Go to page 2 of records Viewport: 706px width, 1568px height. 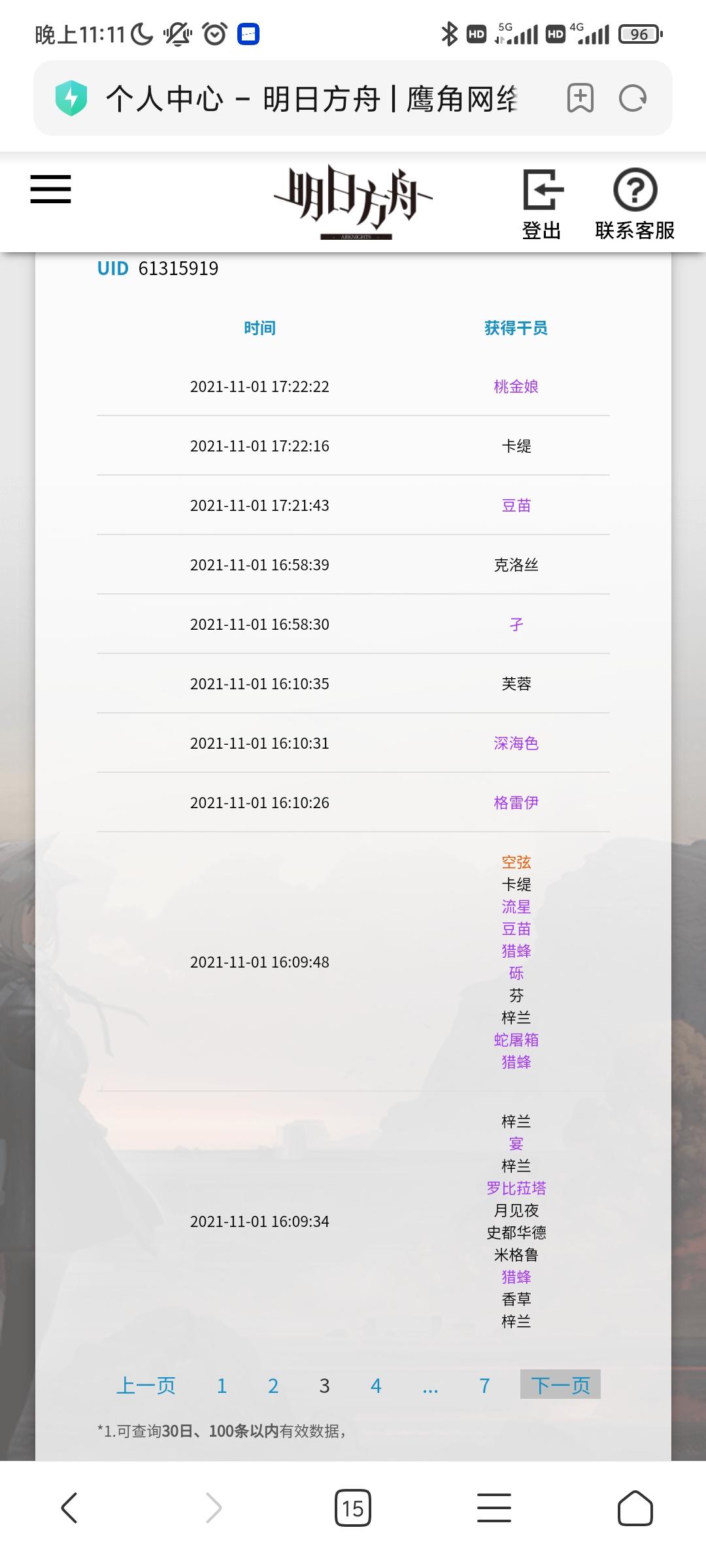pos(273,1386)
